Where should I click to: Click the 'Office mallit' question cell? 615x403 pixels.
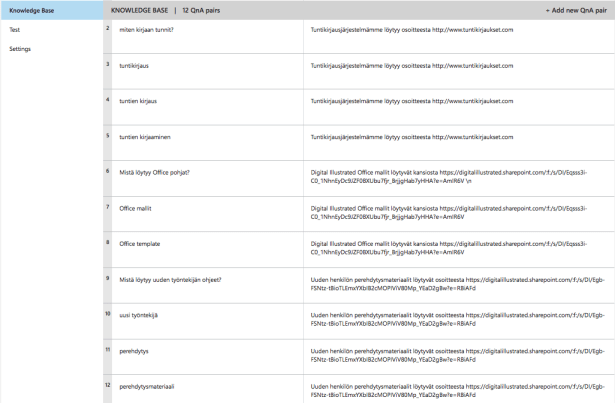pyautogui.click(x=140, y=208)
